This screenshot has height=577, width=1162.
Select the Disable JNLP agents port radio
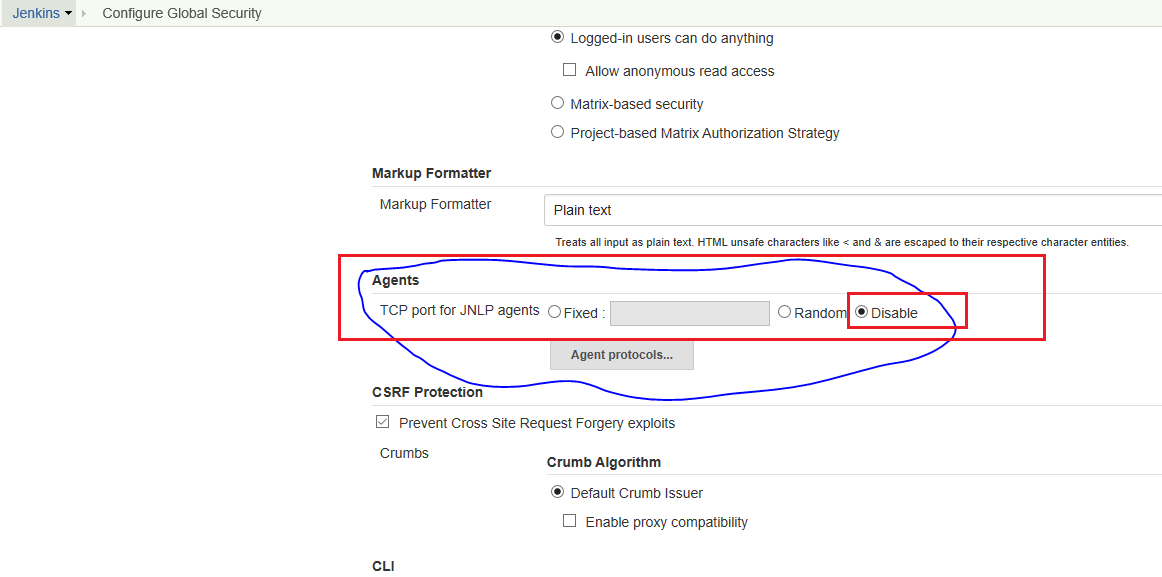click(x=861, y=313)
